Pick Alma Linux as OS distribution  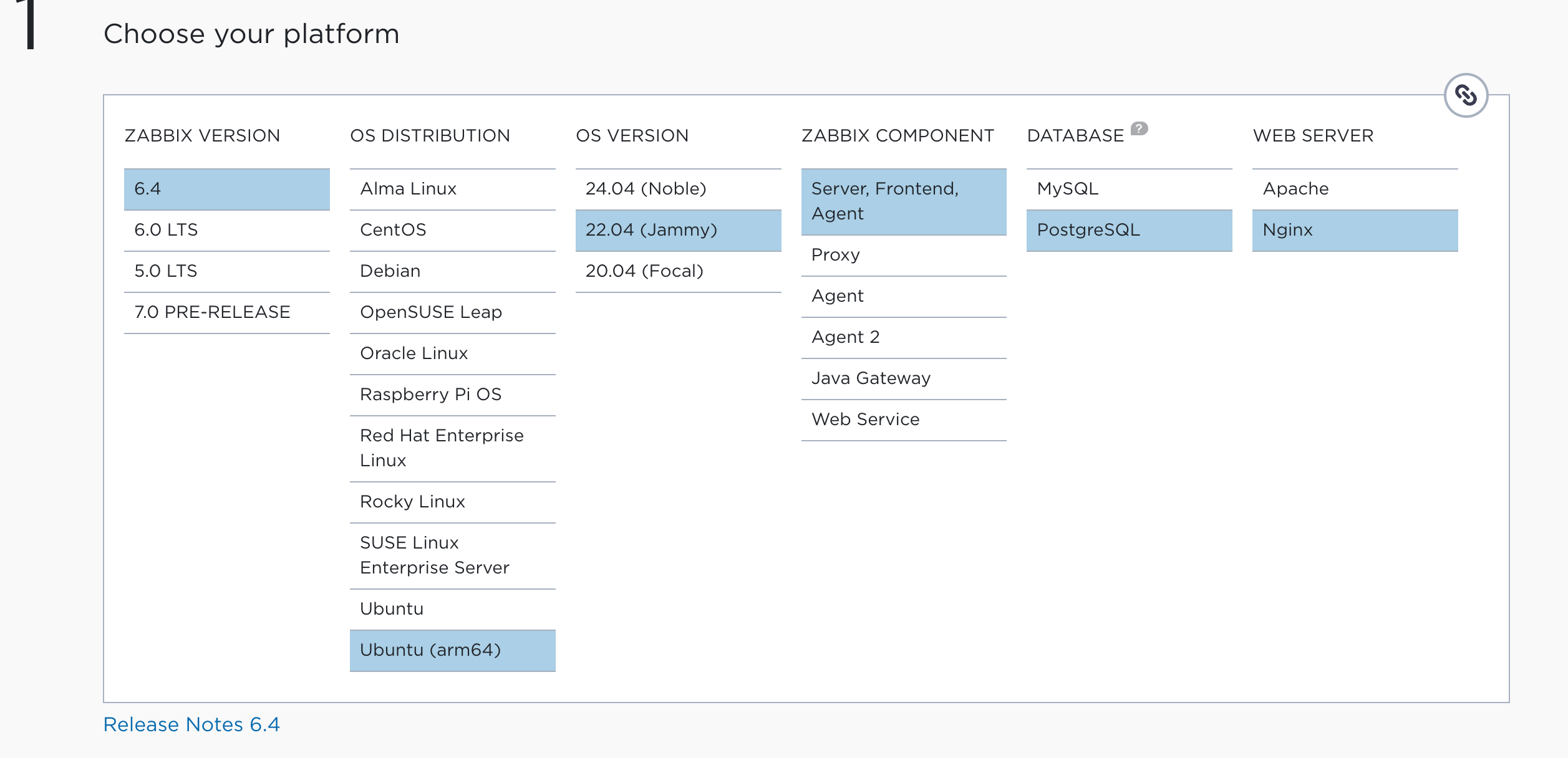453,189
